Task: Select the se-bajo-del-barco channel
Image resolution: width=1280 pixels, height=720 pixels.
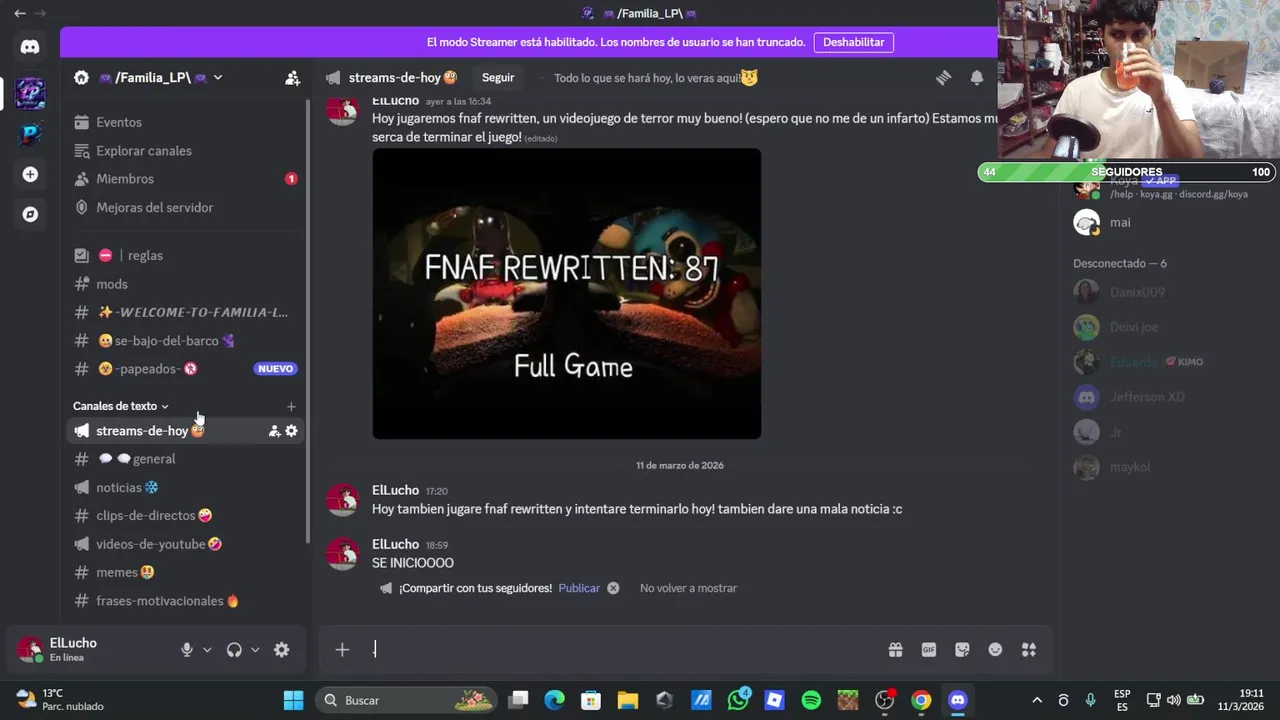Action: [186, 341]
